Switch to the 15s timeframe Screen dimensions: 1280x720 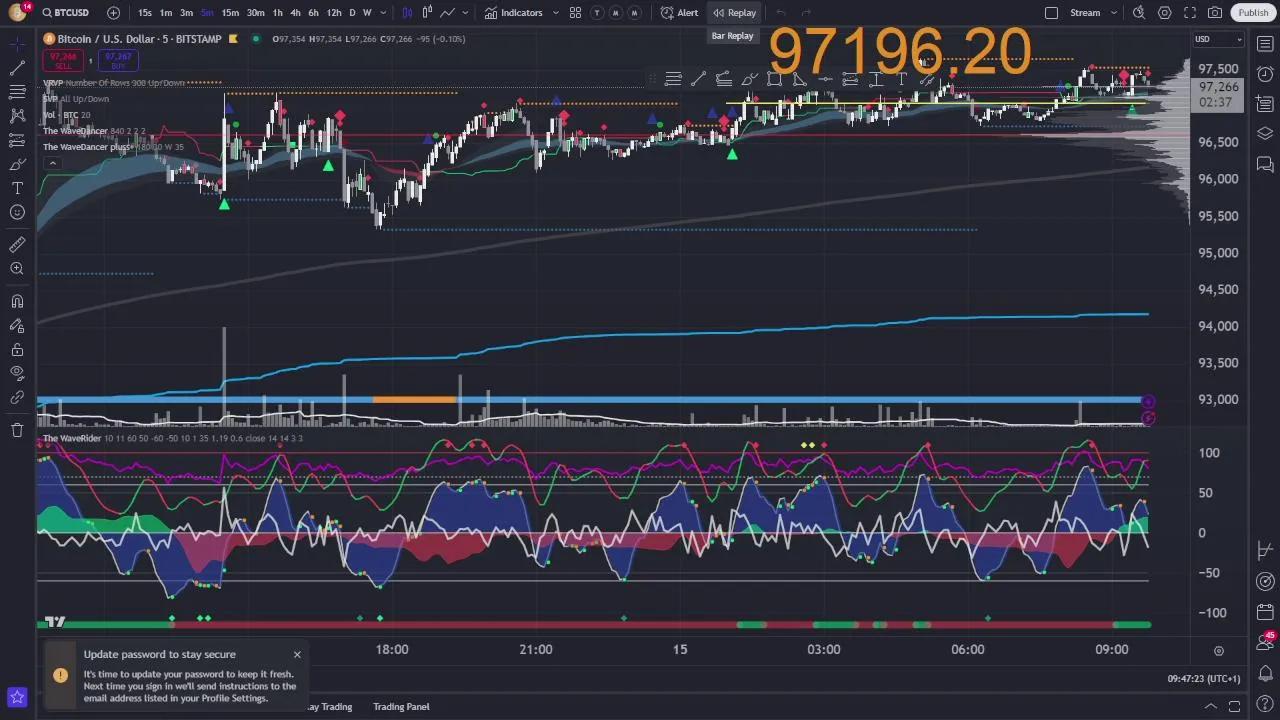tap(145, 13)
